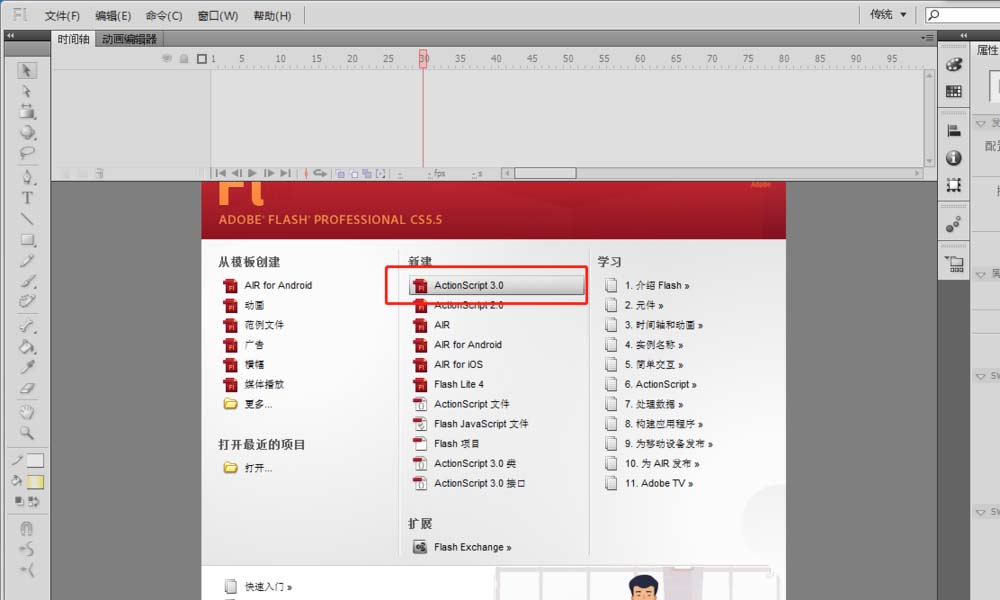
Task: Toggle the lock all layers icon
Action: (184, 59)
